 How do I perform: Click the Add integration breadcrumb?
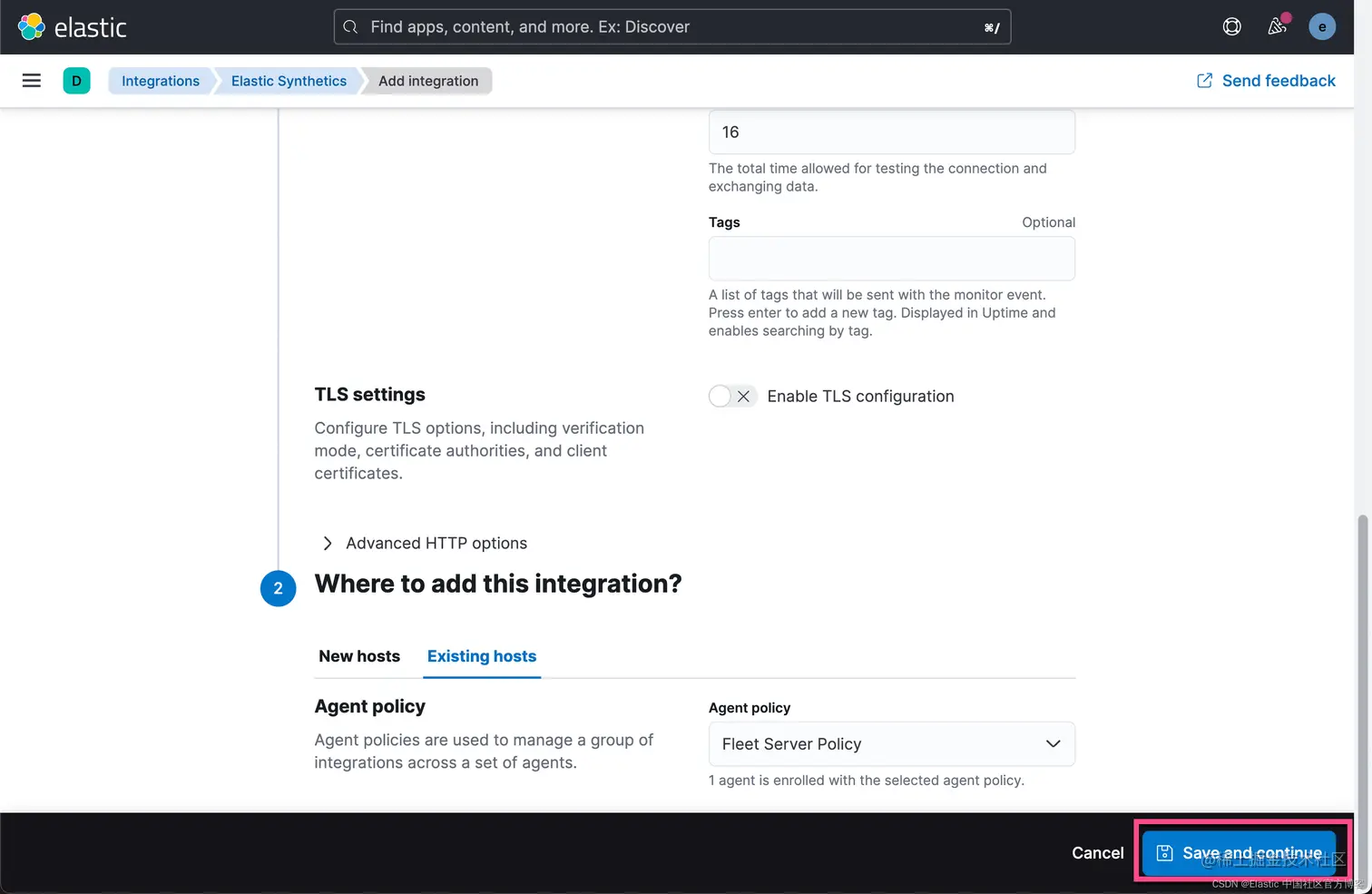428,81
